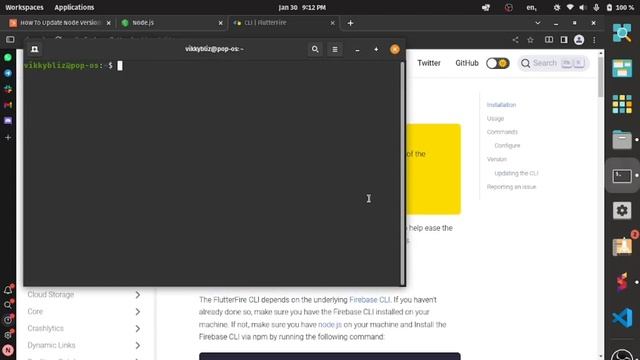The image size is (640, 360).
Task: Add a new sidebar app with plus
Action: point(8,138)
